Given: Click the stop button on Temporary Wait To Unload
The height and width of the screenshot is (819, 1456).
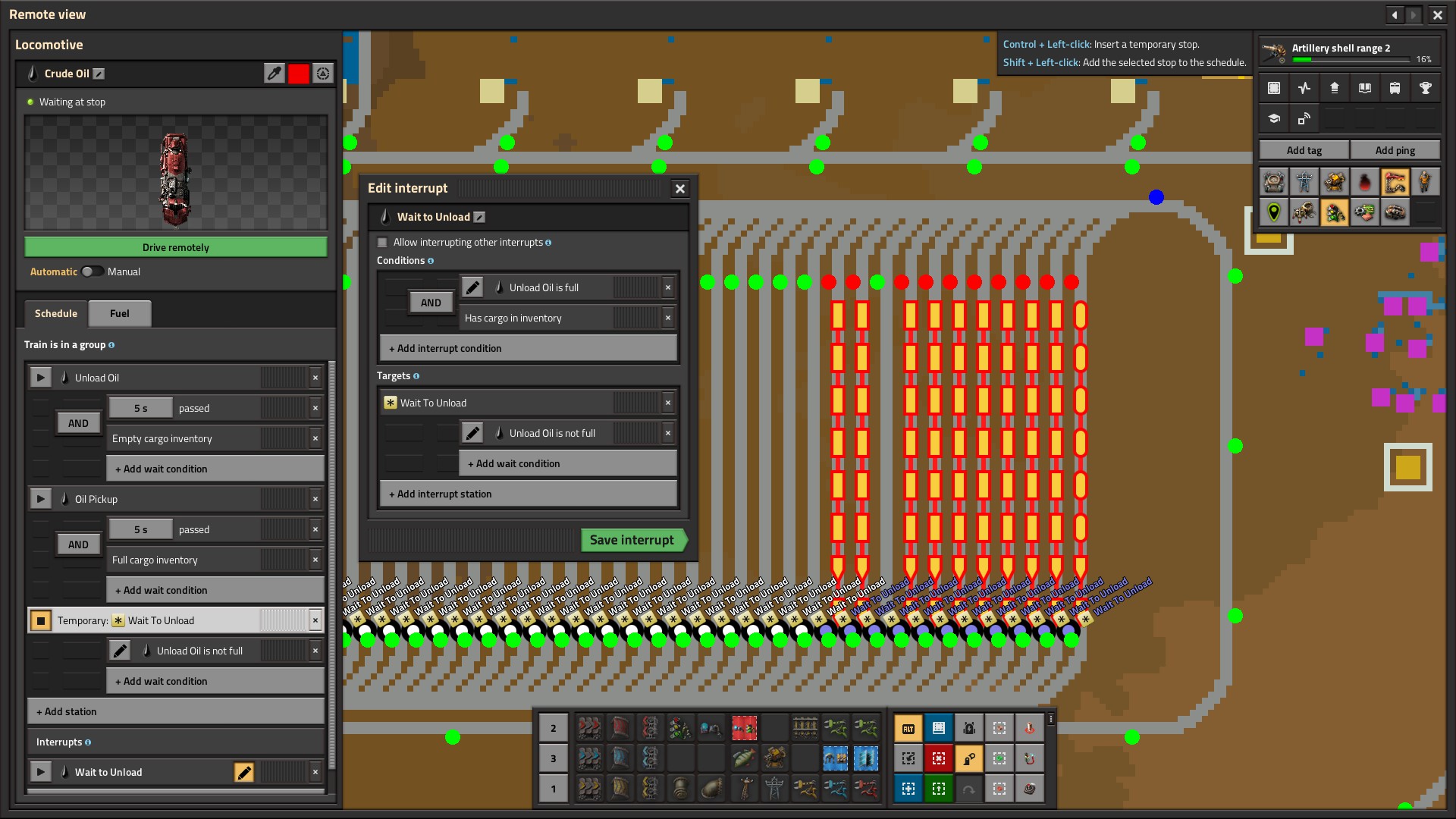Looking at the screenshot, I should click(x=41, y=620).
